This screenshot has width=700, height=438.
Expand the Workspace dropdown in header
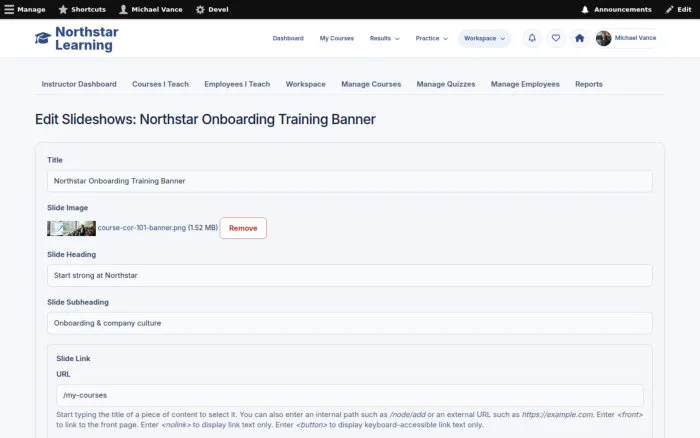click(484, 38)
